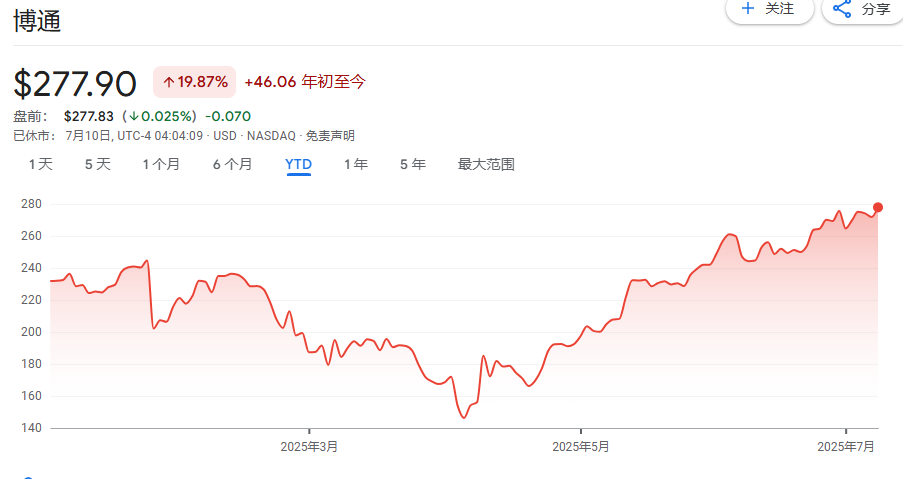The height and width of the screenshot is (479, 903).
Task: Click the red endpoint dot on the chart
Action: [x=878, y=207]
